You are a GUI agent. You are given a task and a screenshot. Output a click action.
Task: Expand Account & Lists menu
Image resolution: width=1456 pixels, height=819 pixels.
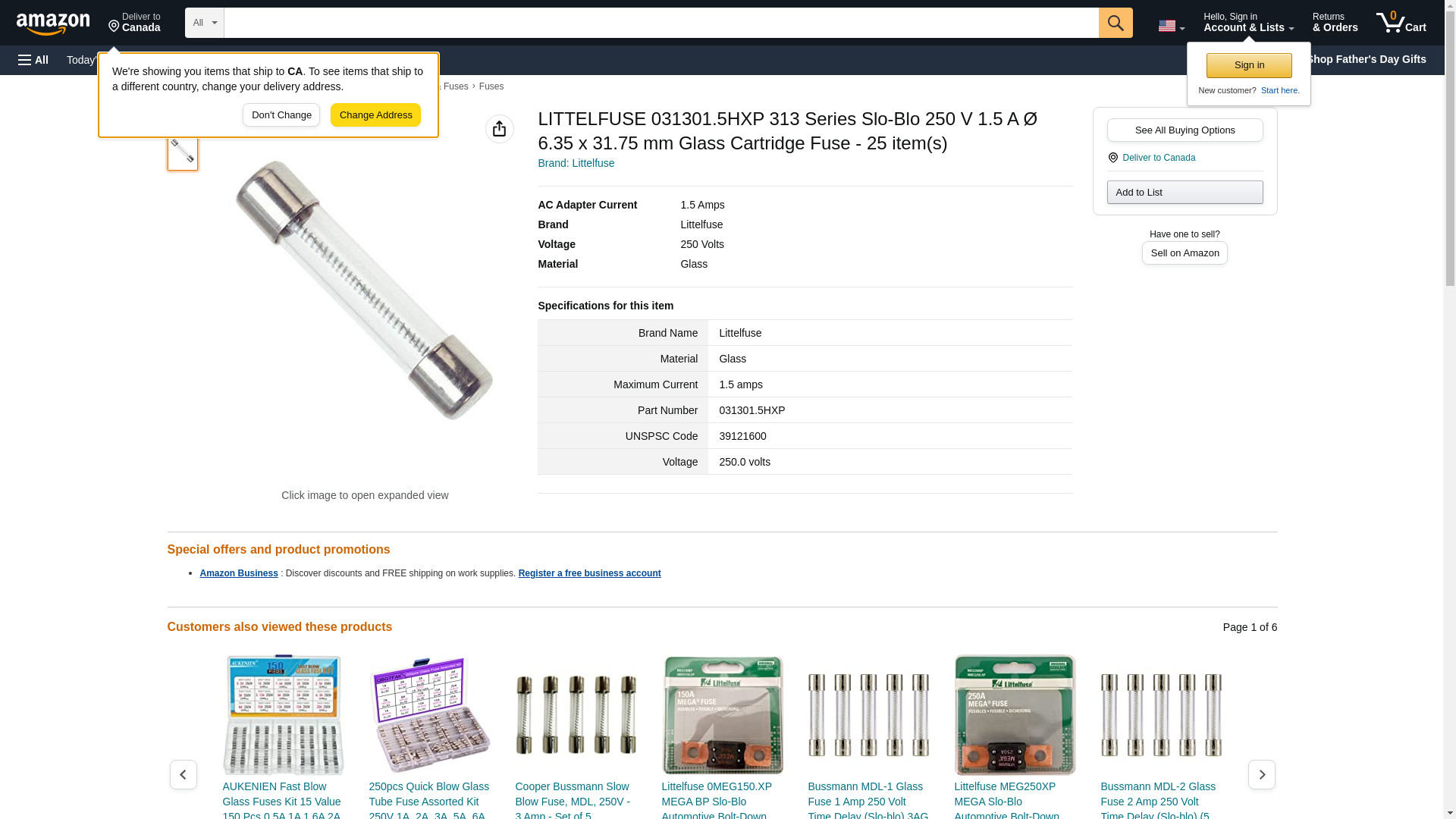click(1248, 22)
